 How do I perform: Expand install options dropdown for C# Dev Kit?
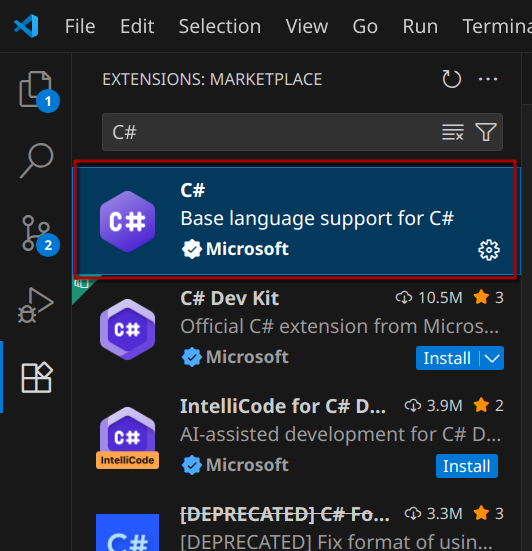pos(492,358)
